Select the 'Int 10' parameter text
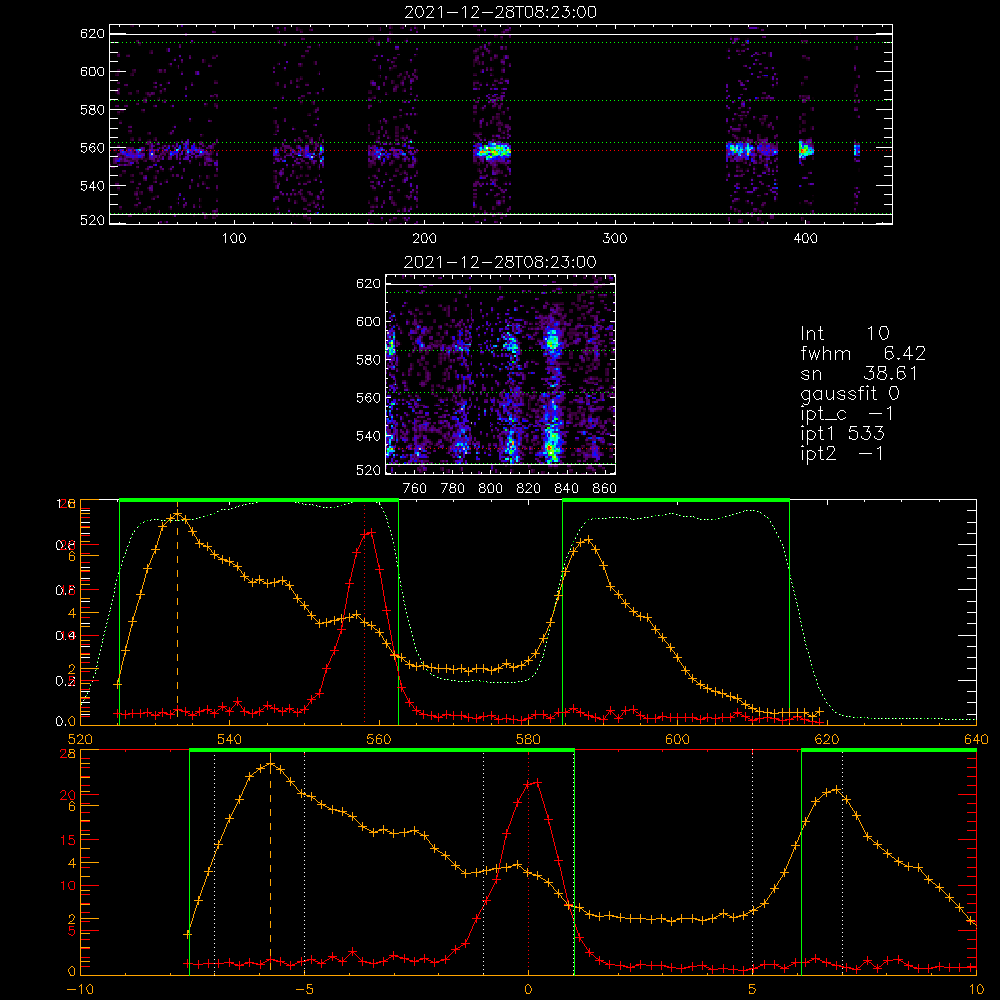 tap(844, 334)
